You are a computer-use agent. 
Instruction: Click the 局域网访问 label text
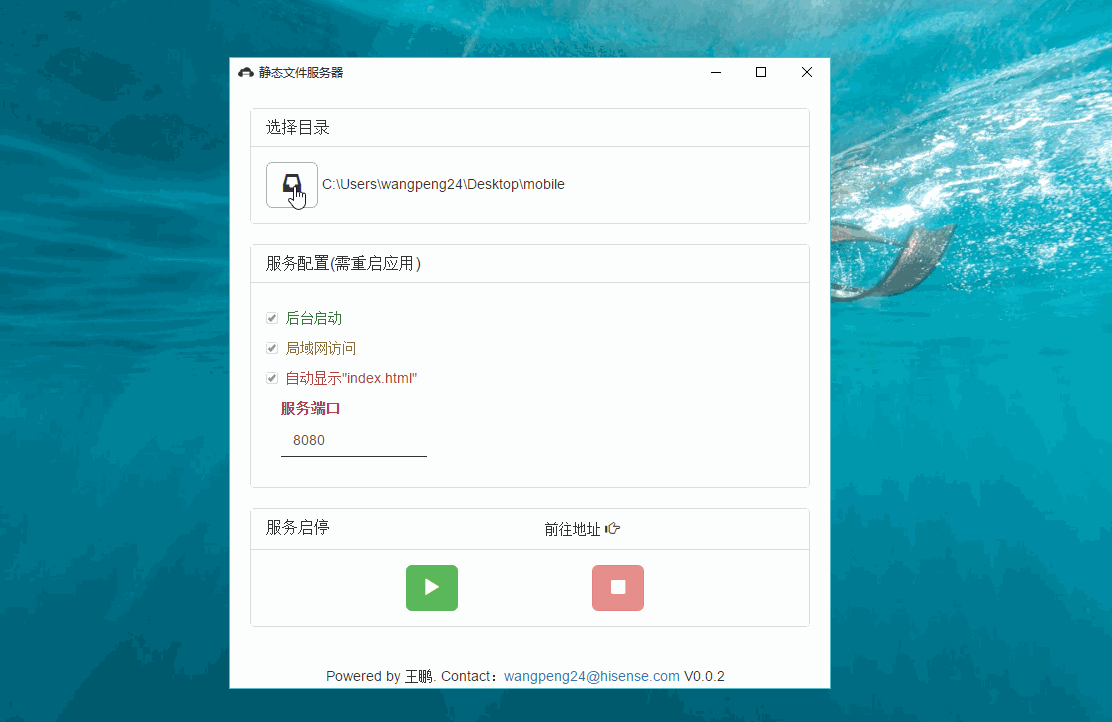pos(321,348)
